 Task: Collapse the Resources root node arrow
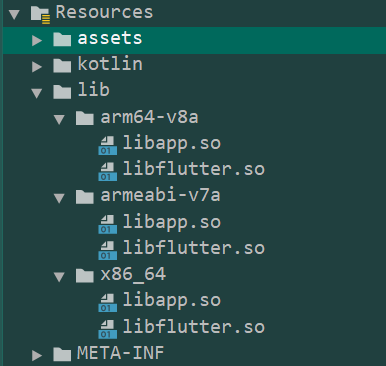[x=14, y=14]
